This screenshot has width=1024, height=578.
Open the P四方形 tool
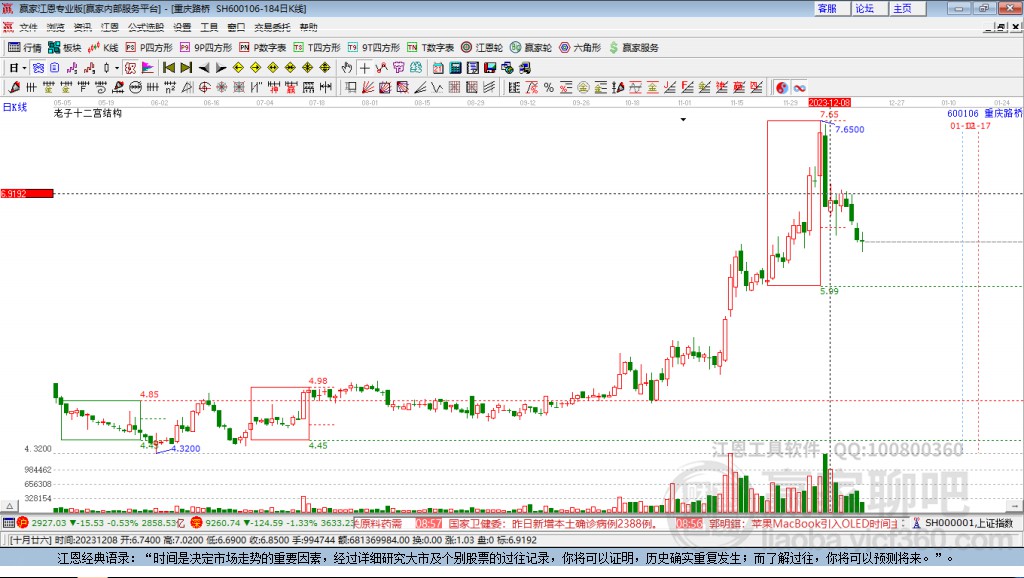tap(149, 48)
